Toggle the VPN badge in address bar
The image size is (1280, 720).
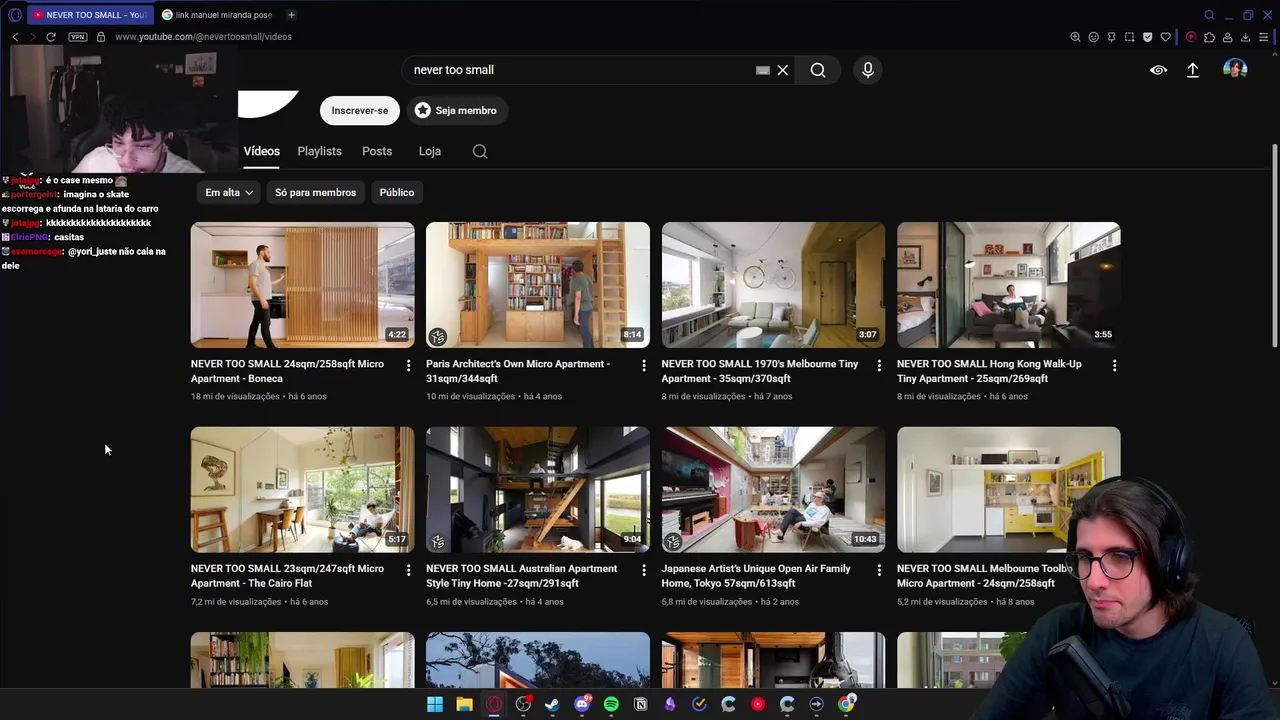(77, 37)
